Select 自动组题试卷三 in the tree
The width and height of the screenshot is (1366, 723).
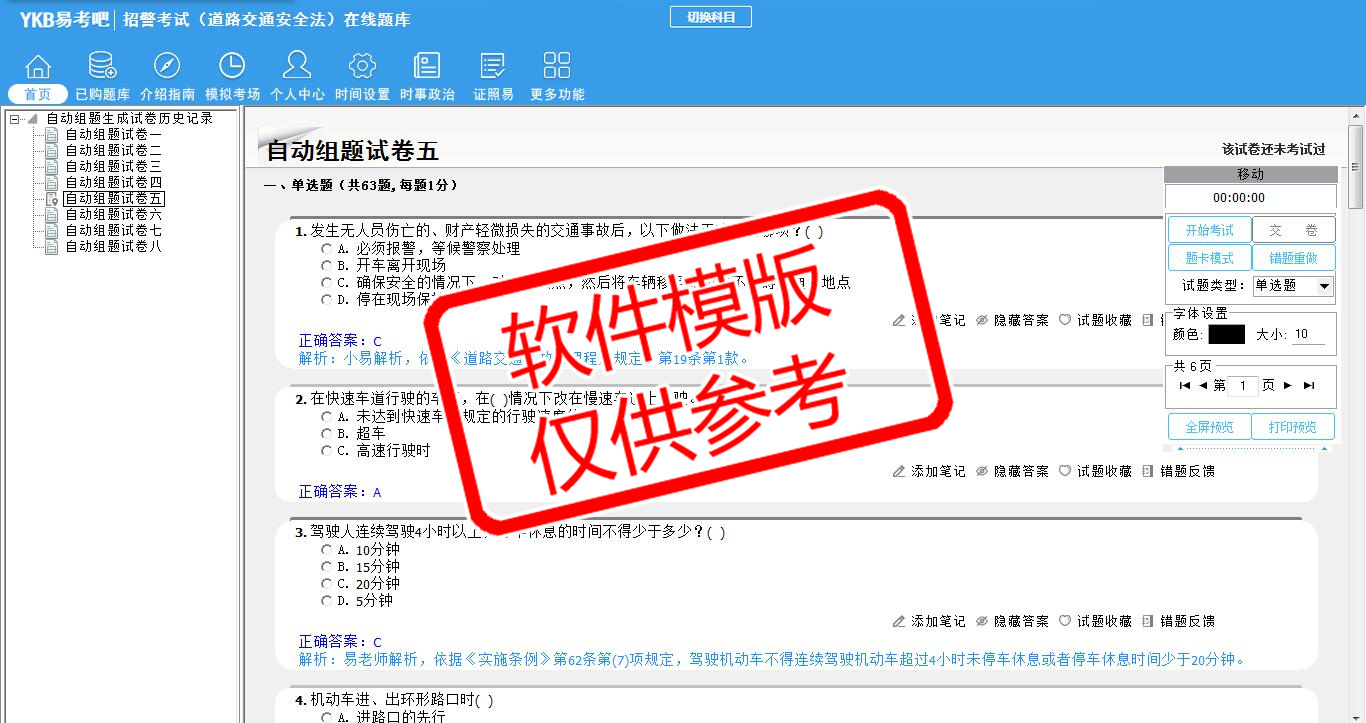click(x=113, y=167)
